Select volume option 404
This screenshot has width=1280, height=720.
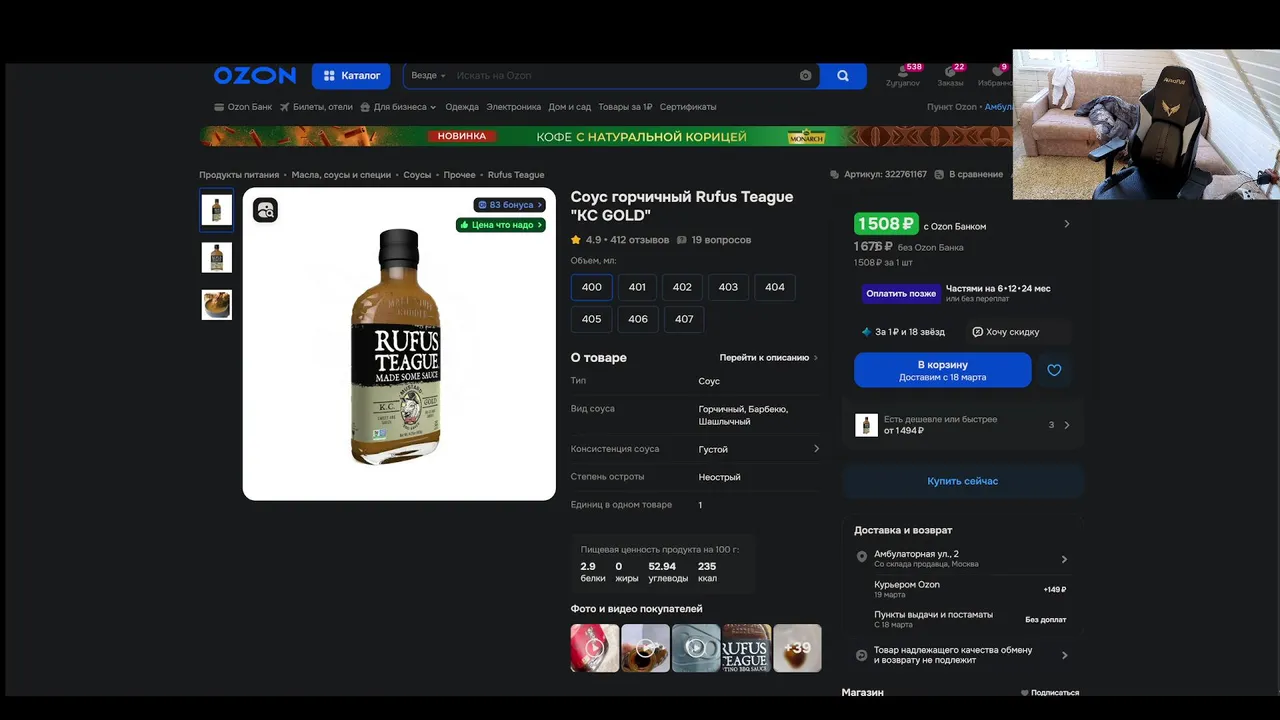(x=775, y=287)
